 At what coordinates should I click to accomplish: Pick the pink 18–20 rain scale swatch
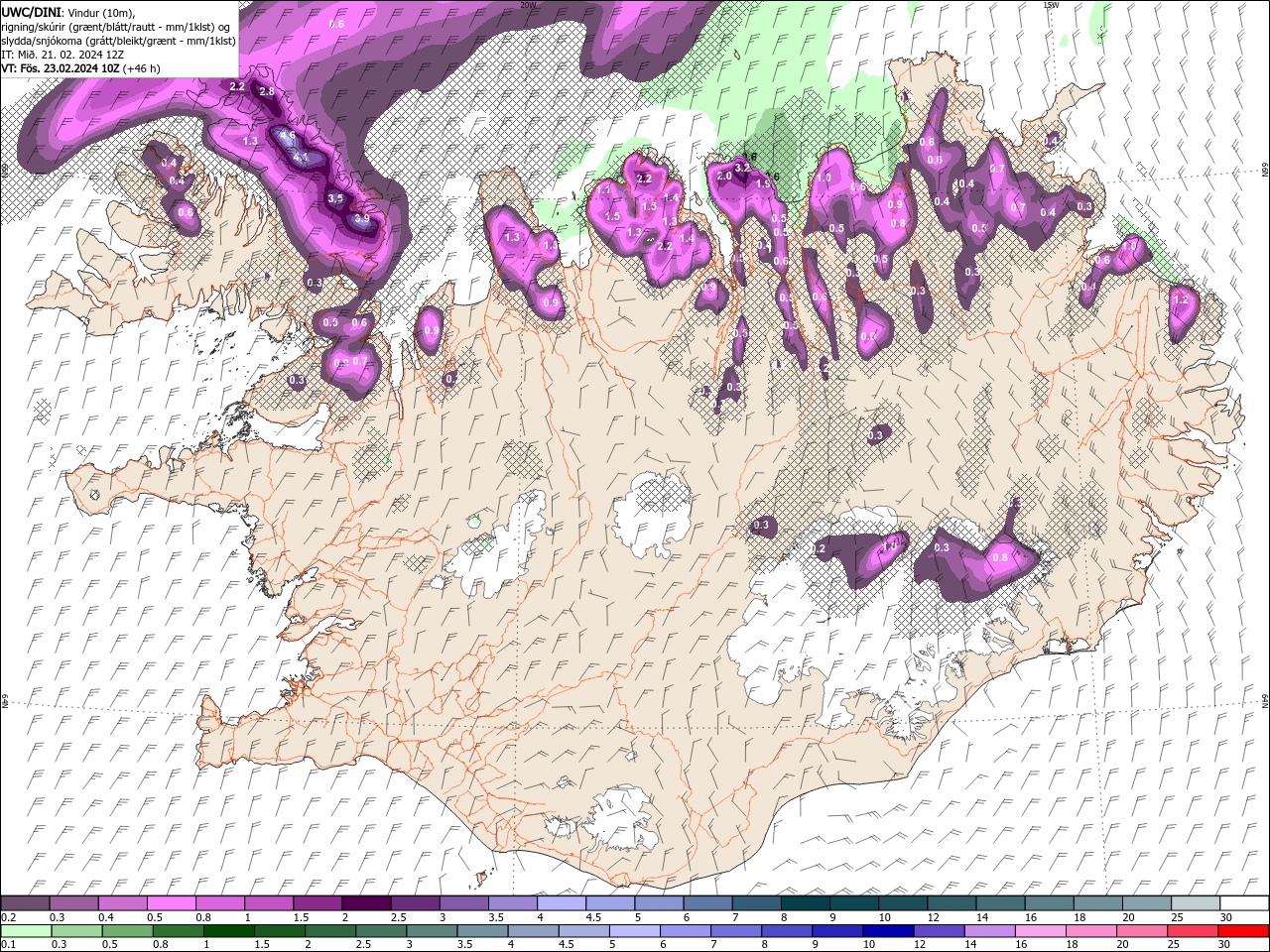coord(1090,931)
